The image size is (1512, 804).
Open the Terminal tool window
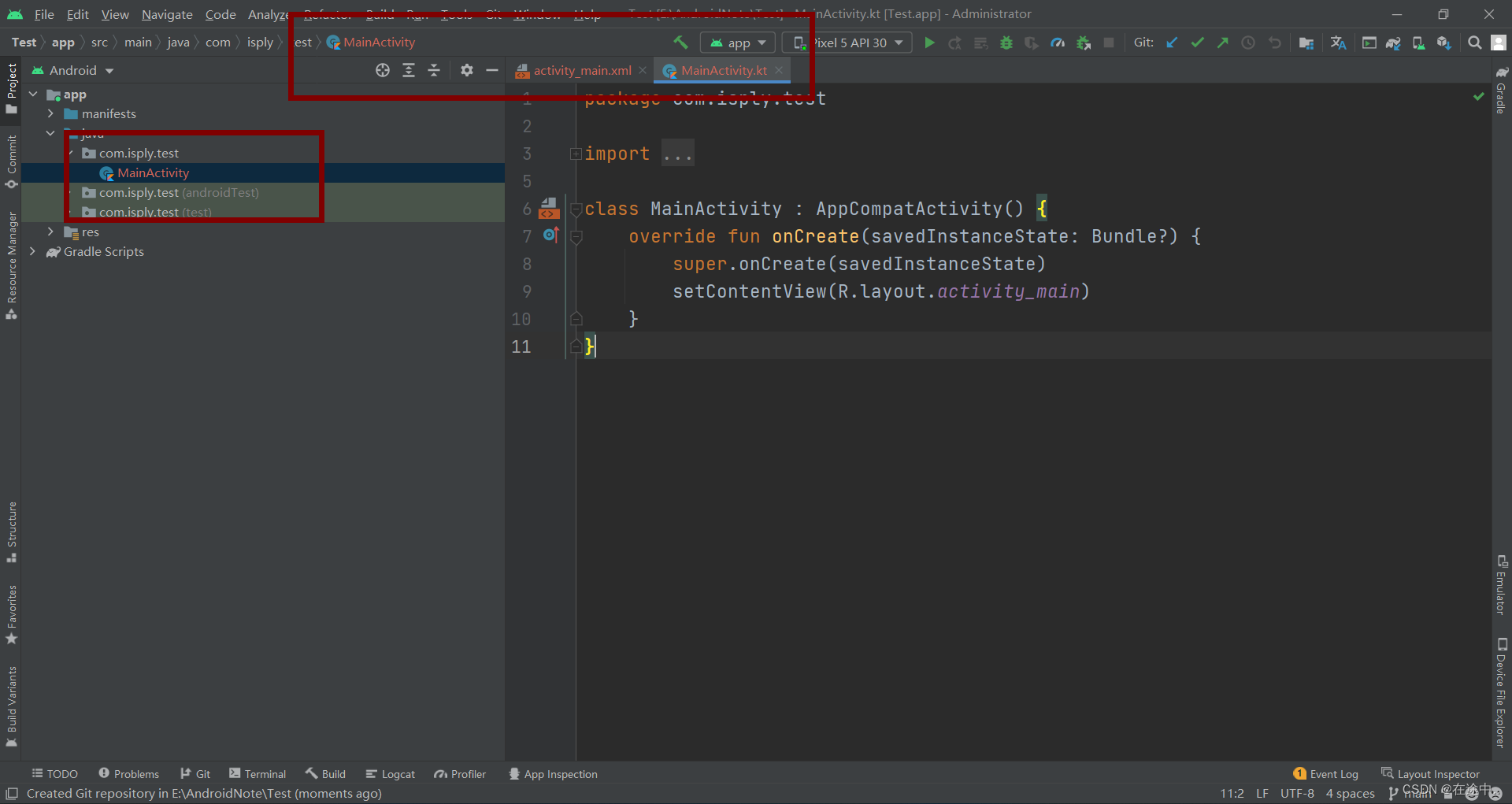coord(258,774)
